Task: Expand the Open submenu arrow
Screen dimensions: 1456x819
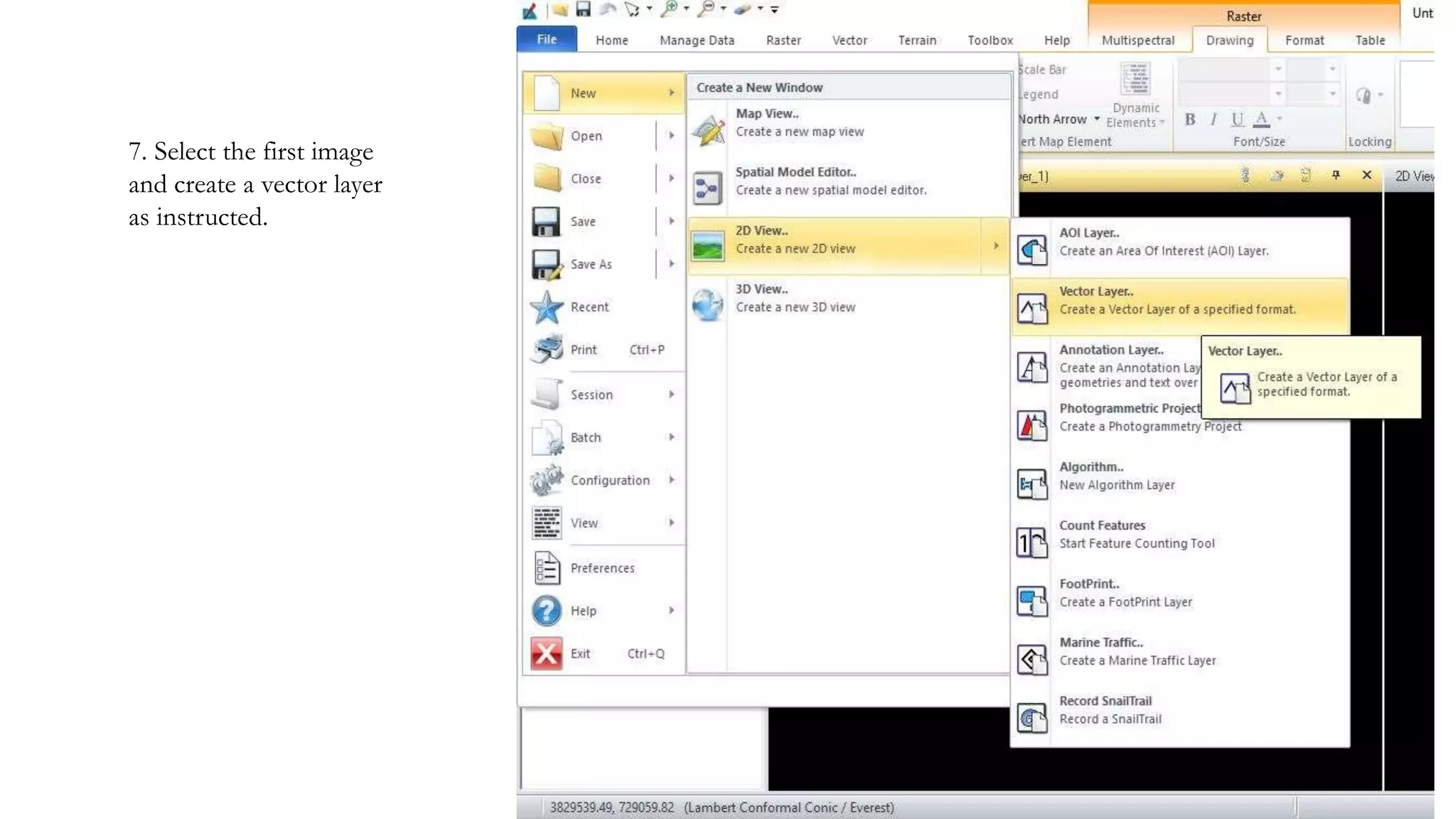Action: coord(671,135)
